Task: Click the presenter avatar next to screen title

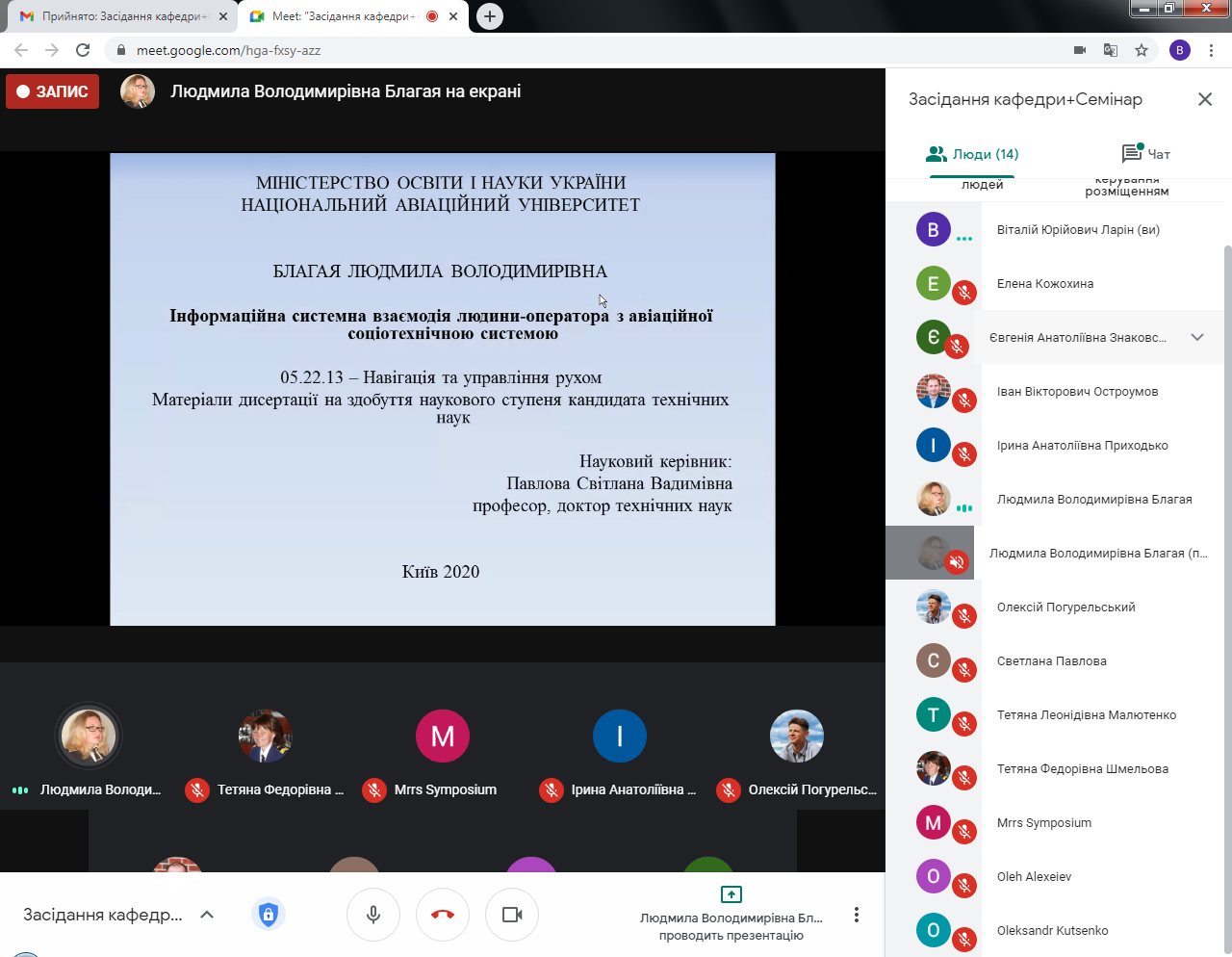Action: point(138,91)
